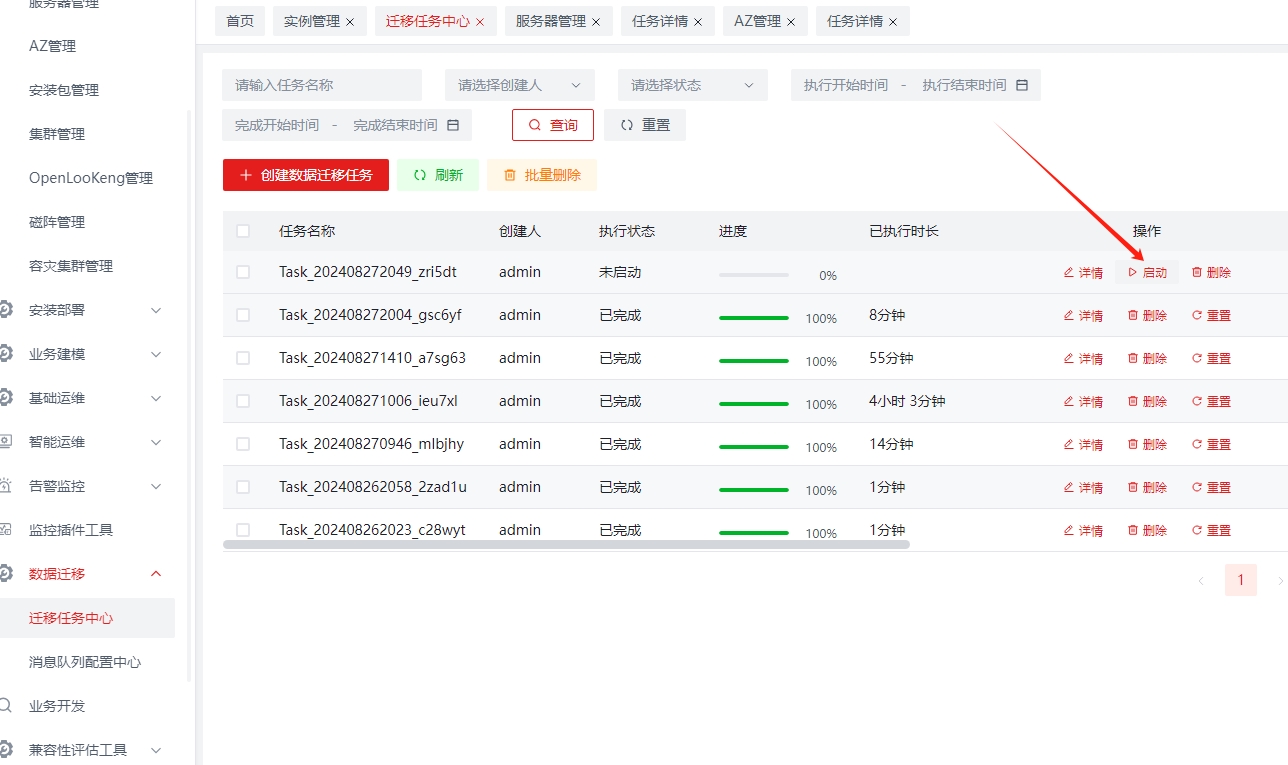Click 重置 for Task_202408272004_gsc6yf
Screen dimensions: 1288x765
point(1211,315)
